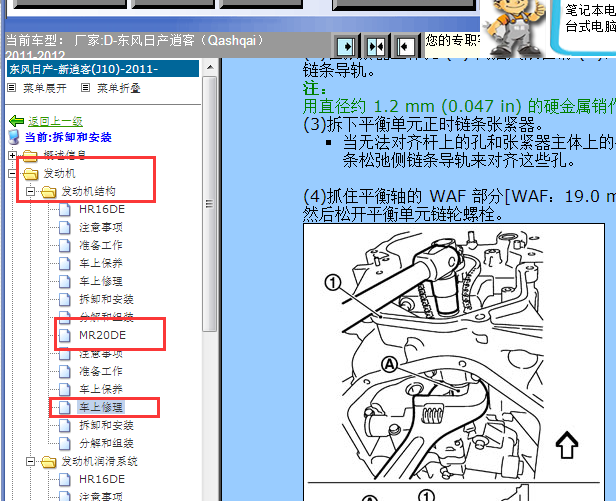Click the computer icon beside 当前:拆卸和安装
The image size is (616, 501).
click(14, 137)
